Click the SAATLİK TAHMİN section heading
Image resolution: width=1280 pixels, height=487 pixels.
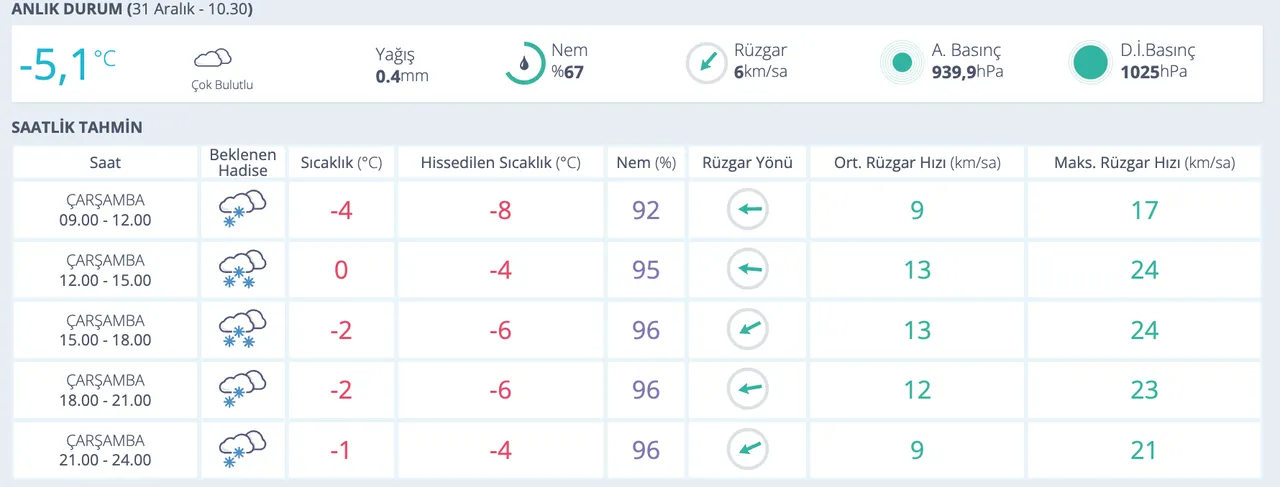click(x=77, y=128)
